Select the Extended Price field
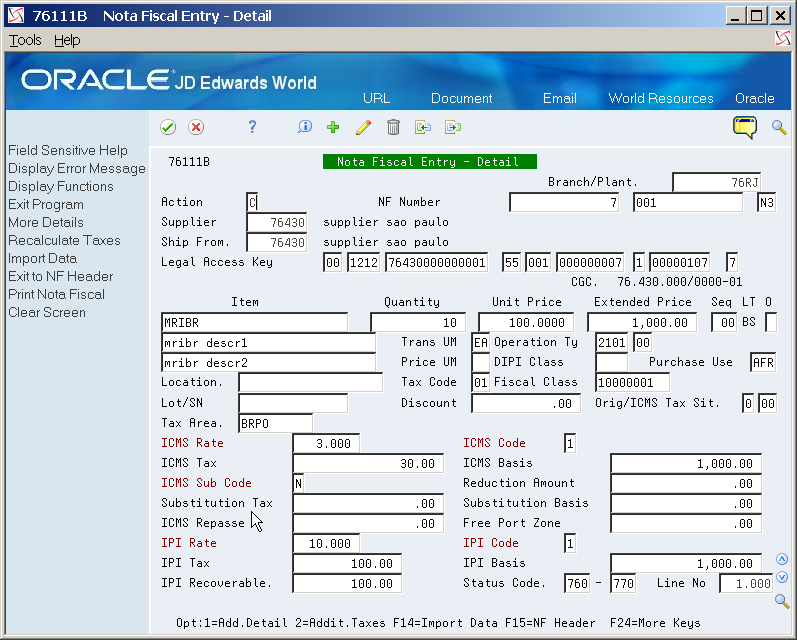 (642, 323)
